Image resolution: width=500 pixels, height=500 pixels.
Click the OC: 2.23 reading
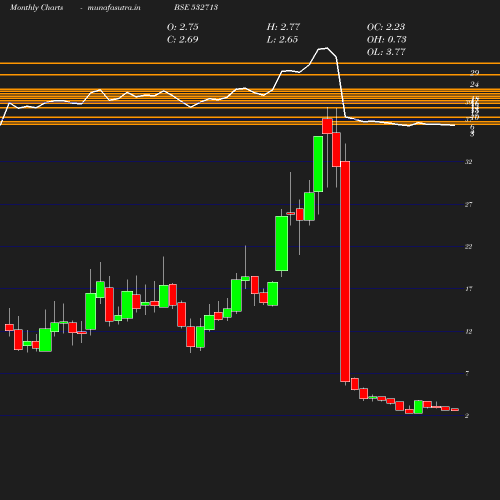point(386,27)
